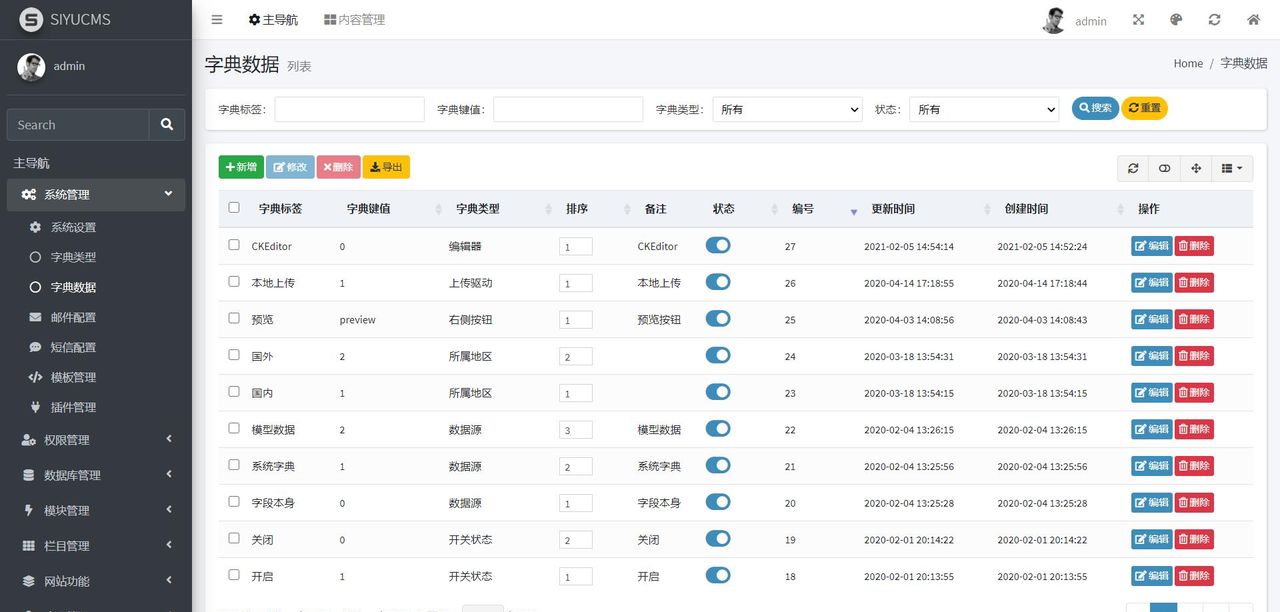
Task: Check the select-all checkbox in table header
Action: (233, 208)
